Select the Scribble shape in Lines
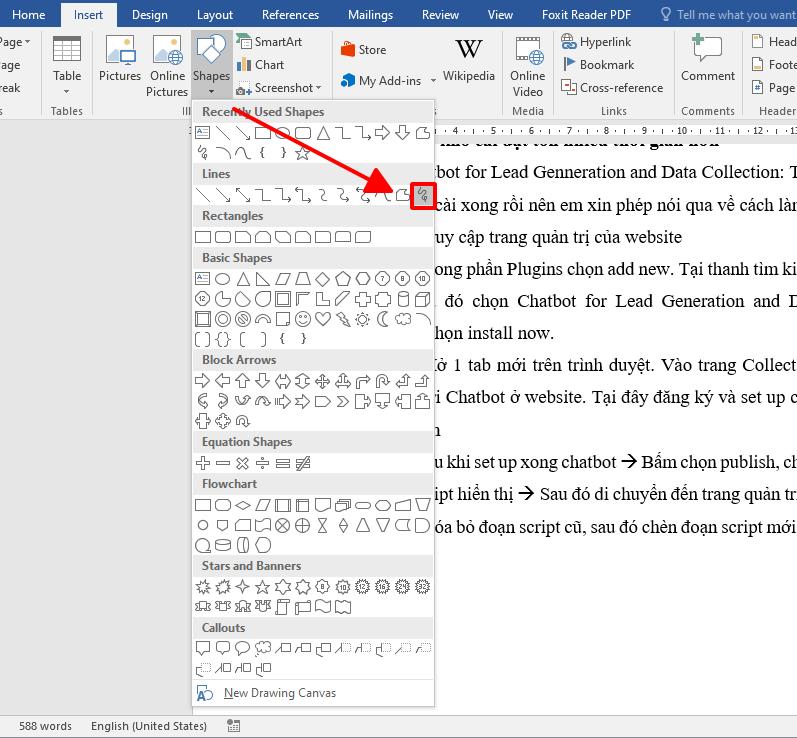The height and width of the screenshot is (738, 797). (423, 195)
